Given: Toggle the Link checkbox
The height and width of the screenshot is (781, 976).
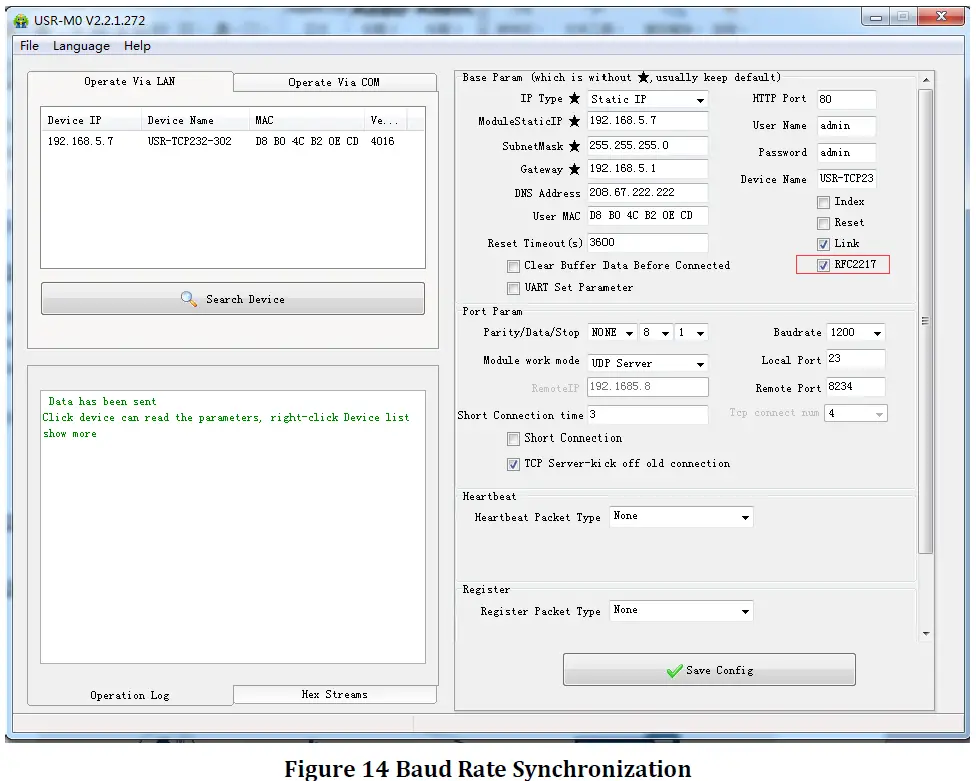Looking at the screenshot, I should pos(824,244).
